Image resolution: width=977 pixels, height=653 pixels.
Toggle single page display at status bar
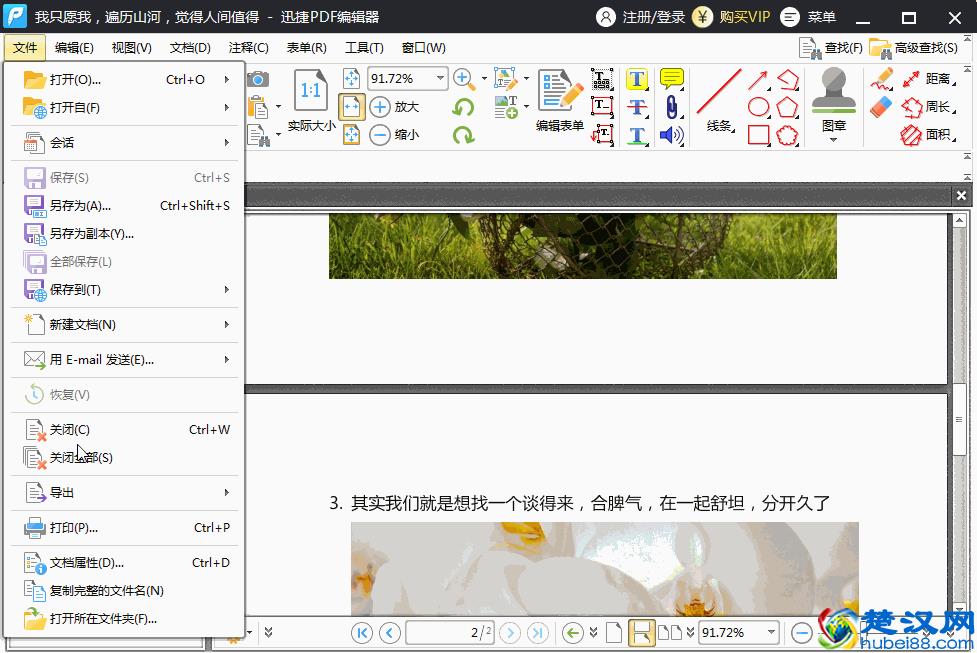pyautogui.click(x=613, y=632)
